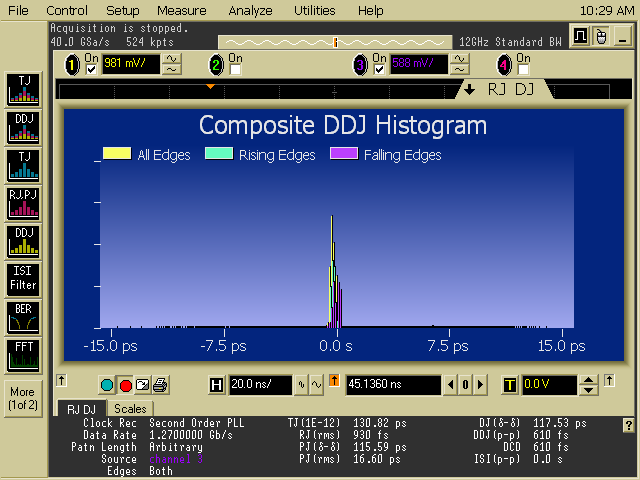Open the BER bathtub plot icon
This screenshot has width=640, height=480.
[22, 316]
